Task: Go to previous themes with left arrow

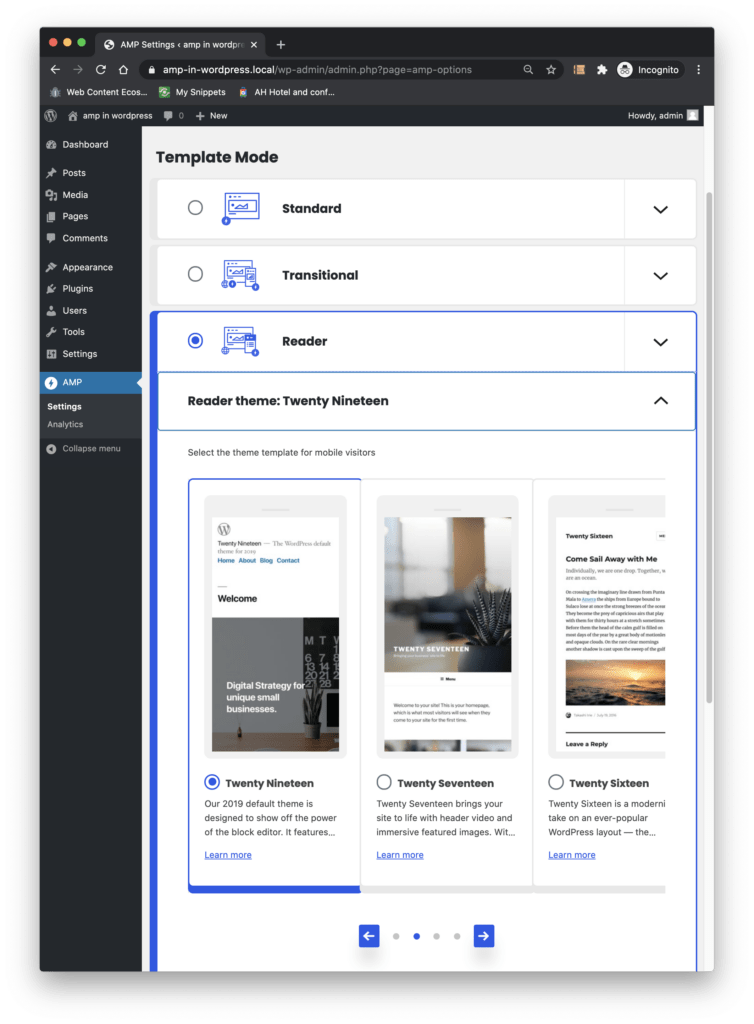Action: coord(369,936)
